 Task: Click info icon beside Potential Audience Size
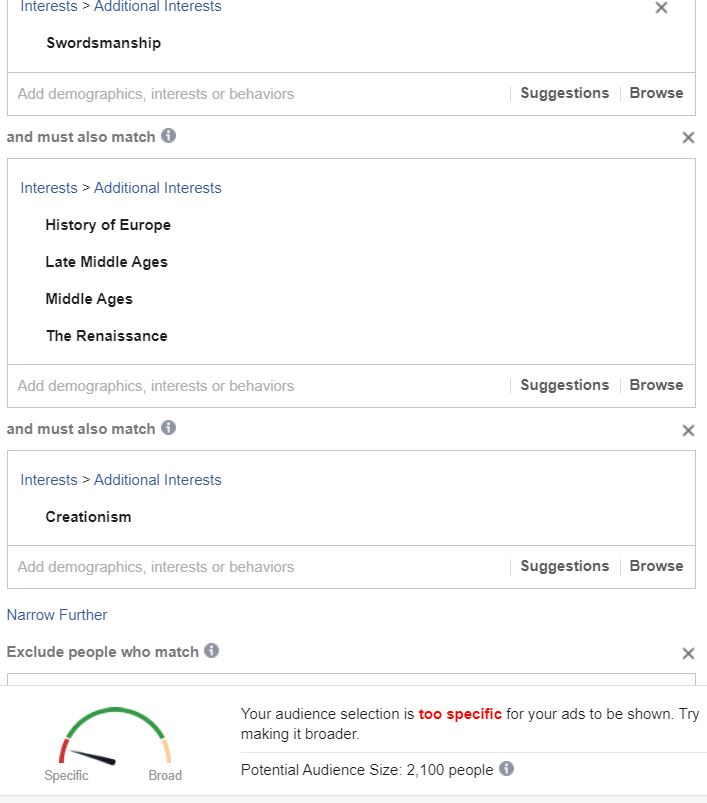506,769
